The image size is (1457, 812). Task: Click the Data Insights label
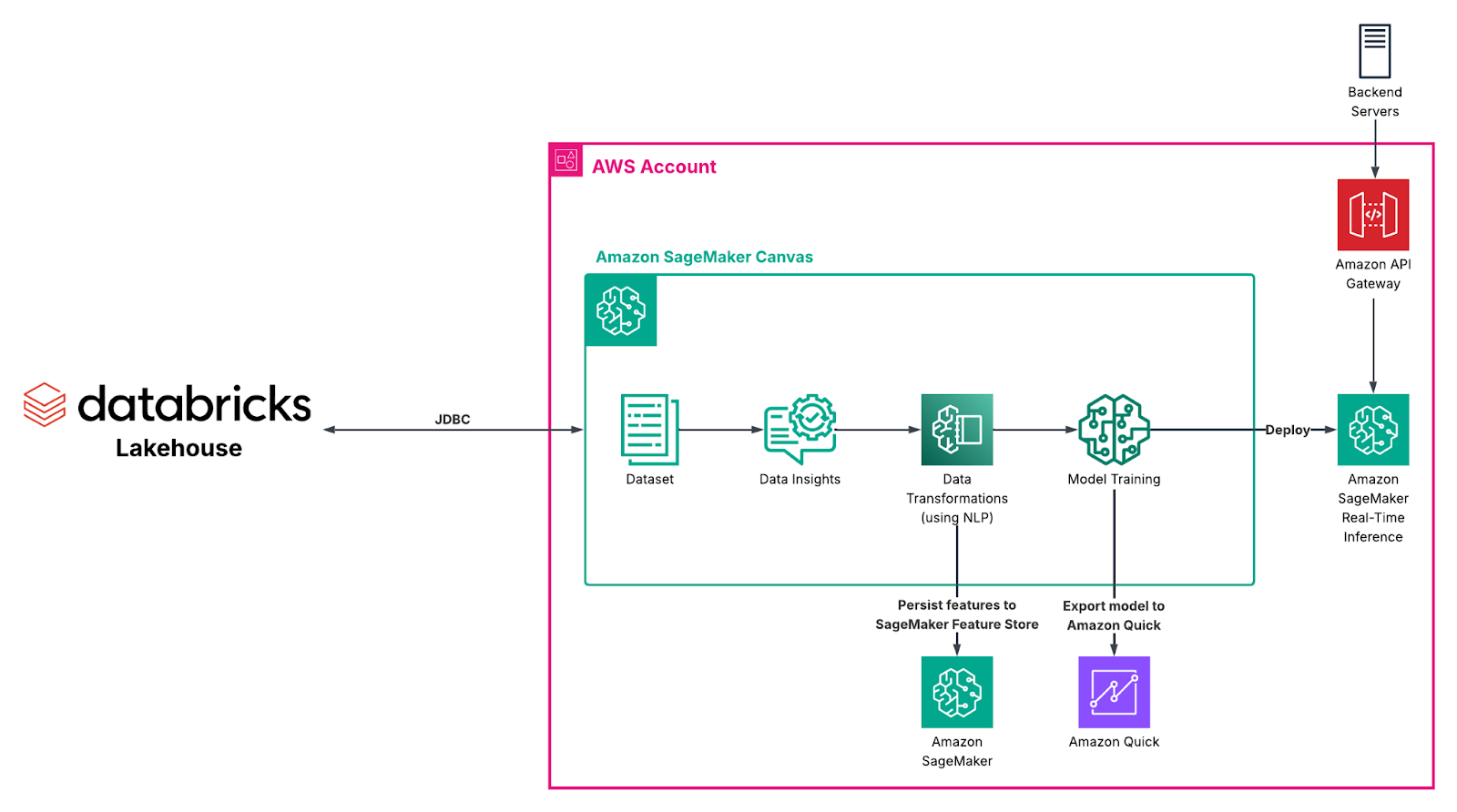point(800,480)
